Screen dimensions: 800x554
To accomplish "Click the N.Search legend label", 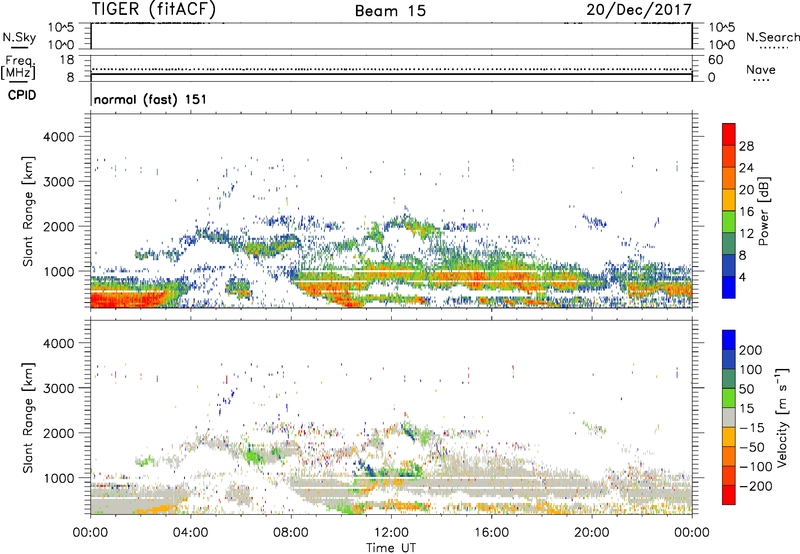I will pos(772,37).
